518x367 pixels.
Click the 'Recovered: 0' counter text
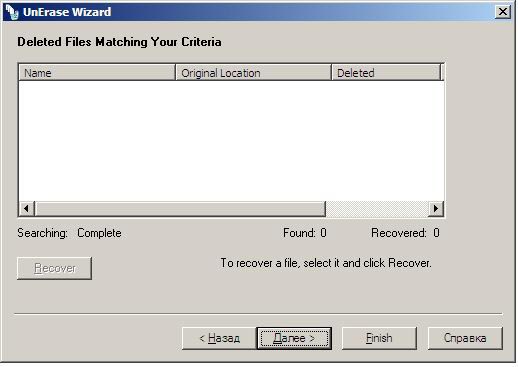pos(405,233)
